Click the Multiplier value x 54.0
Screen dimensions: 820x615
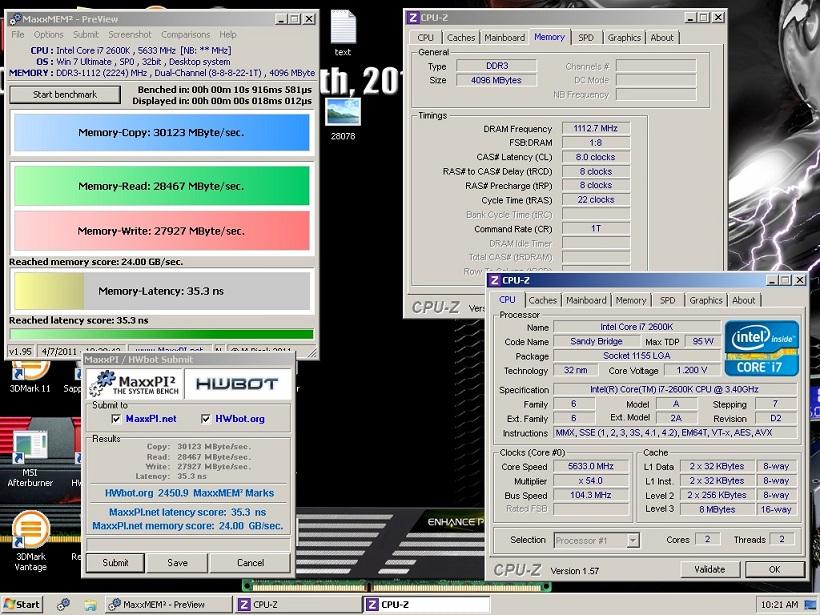point(591,481)
